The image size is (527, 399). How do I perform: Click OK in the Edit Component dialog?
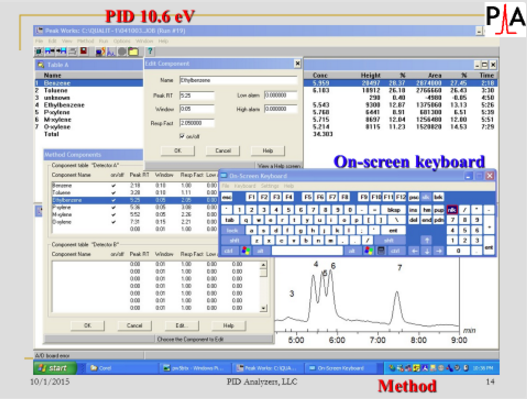click(x=178, y=151)
